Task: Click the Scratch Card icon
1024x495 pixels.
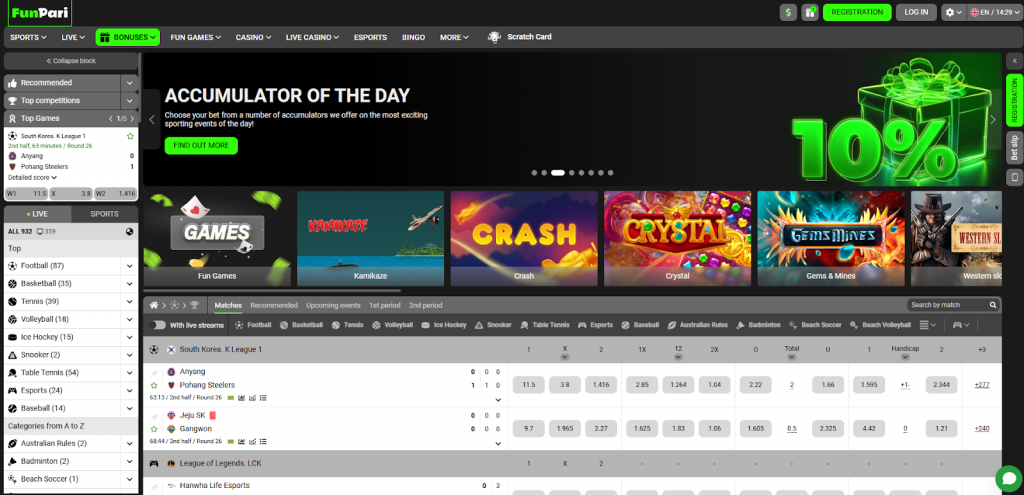Action: coord(494,37)
